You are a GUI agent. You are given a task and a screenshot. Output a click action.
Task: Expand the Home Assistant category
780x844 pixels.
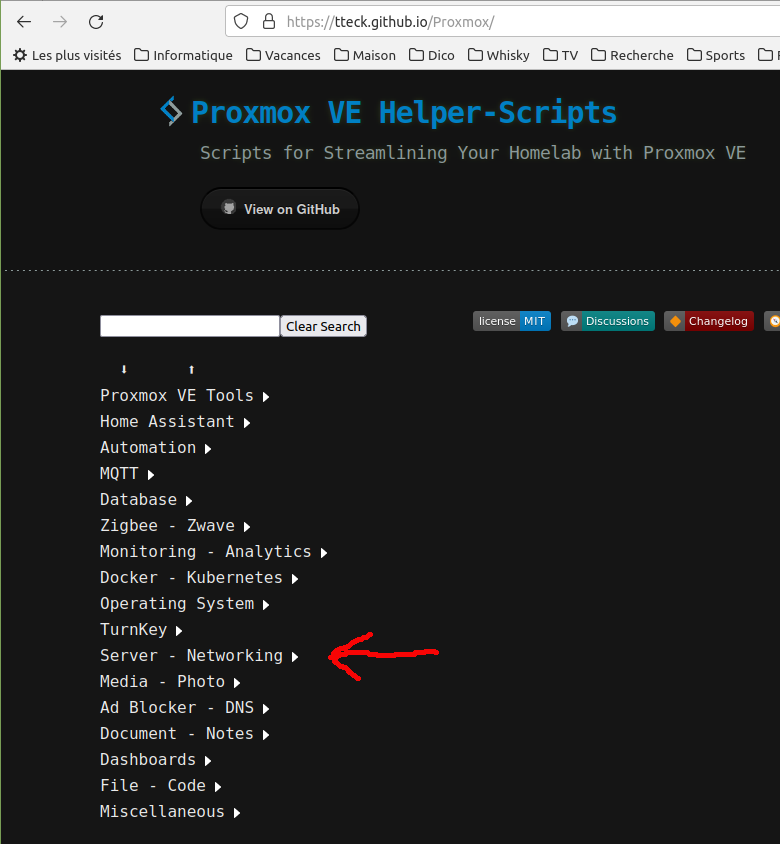pos(175,421)
